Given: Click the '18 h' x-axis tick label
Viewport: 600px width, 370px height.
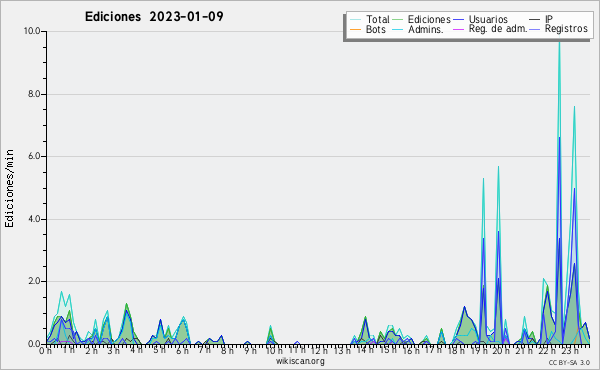Looking at the screenshot, I should 456,350.
